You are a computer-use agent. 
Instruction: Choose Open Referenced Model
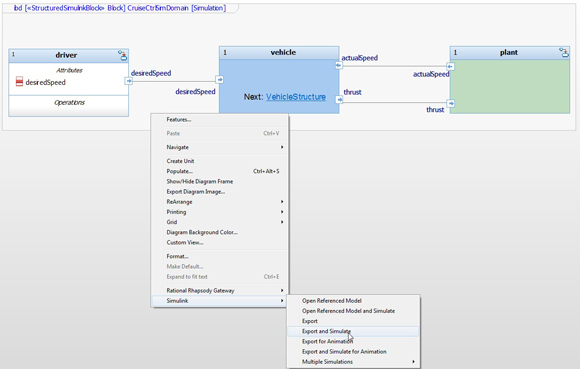tap(354, 301)
